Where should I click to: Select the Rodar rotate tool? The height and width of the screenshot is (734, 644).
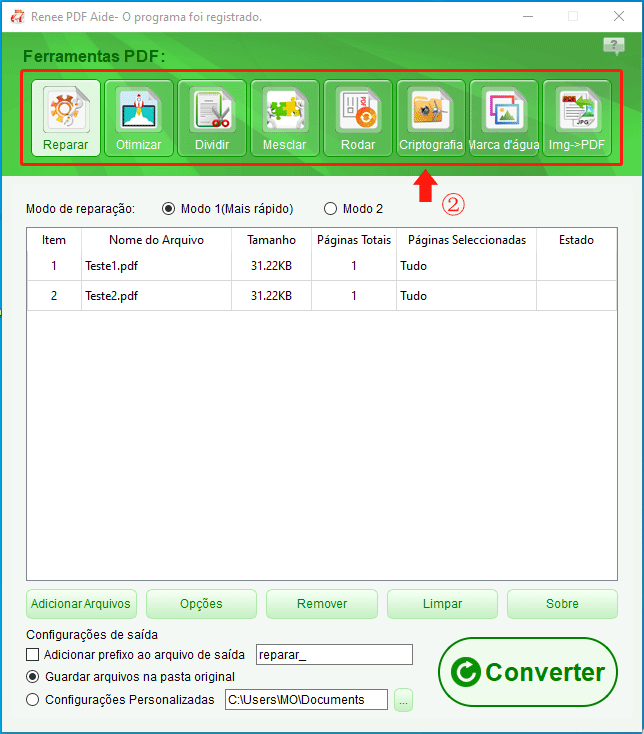[358, 117]
